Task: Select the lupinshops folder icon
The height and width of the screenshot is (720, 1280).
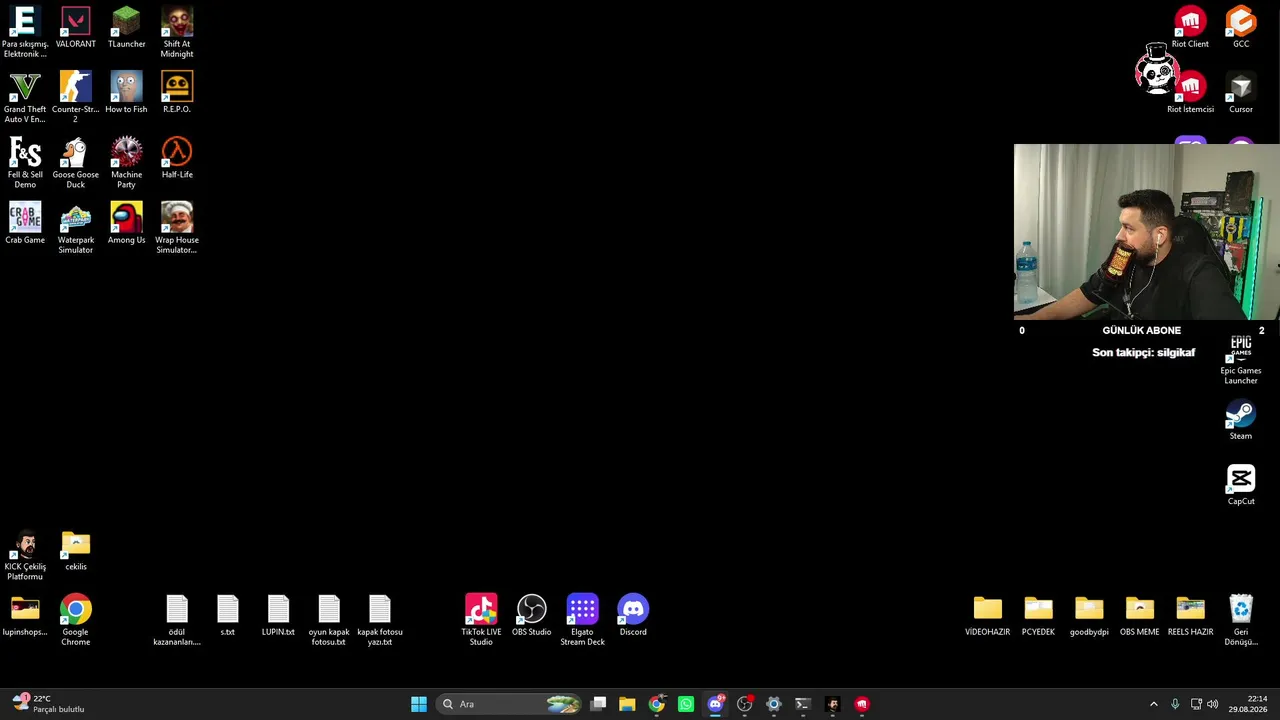Action: 25,616
